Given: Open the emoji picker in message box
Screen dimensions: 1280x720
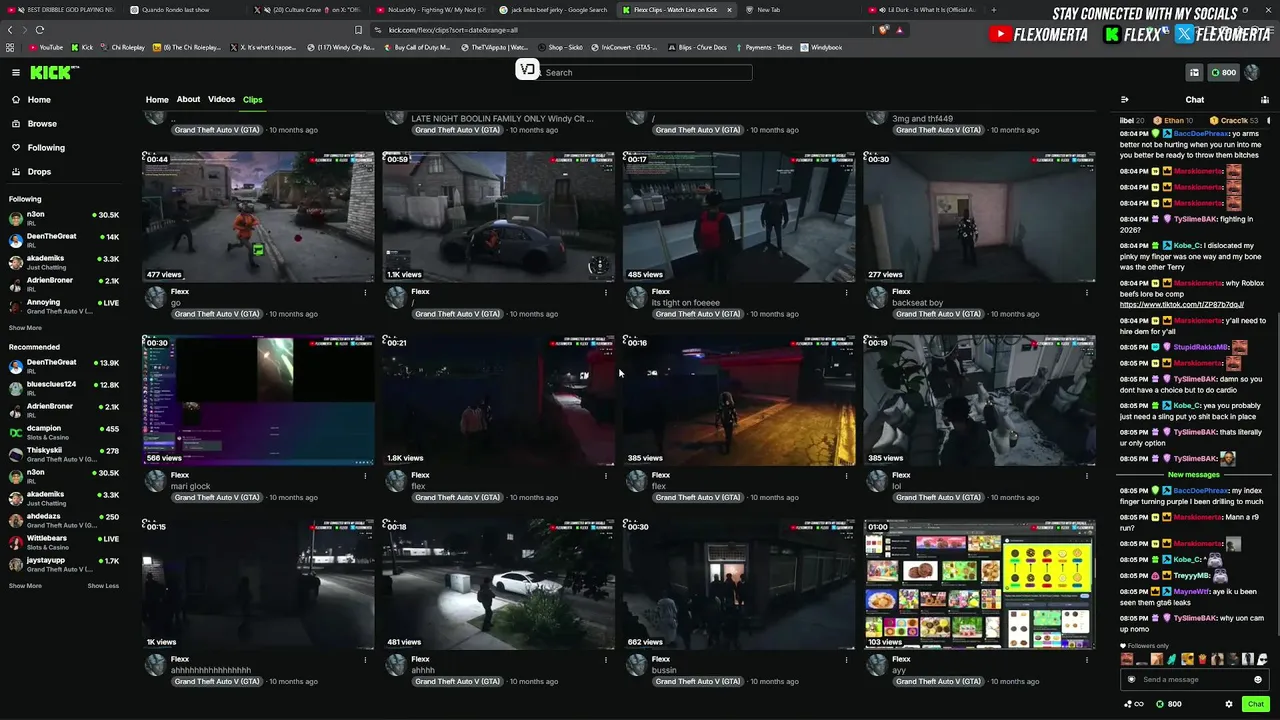Looking at the screenshot, I should 1258,680.
